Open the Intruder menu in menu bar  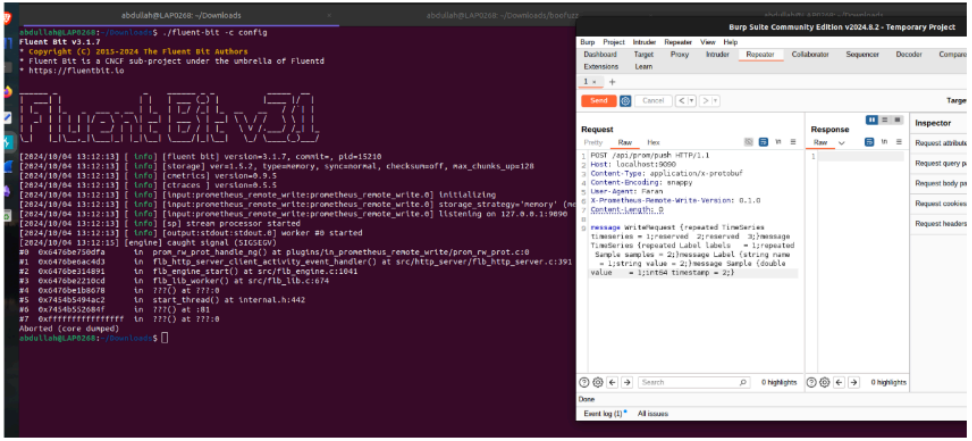645,42
